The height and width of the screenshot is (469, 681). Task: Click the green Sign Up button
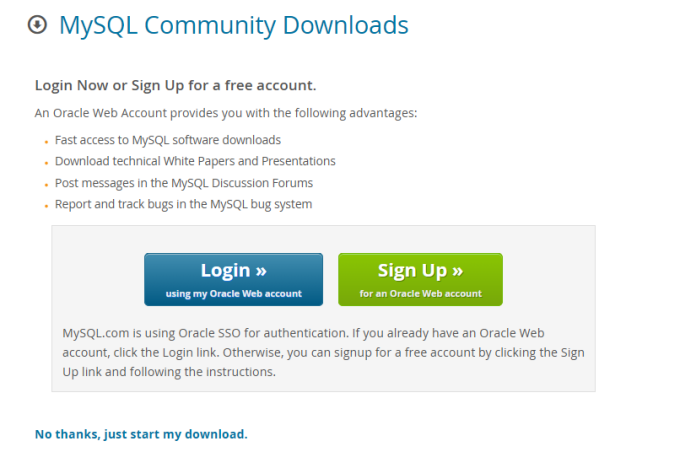420,280
